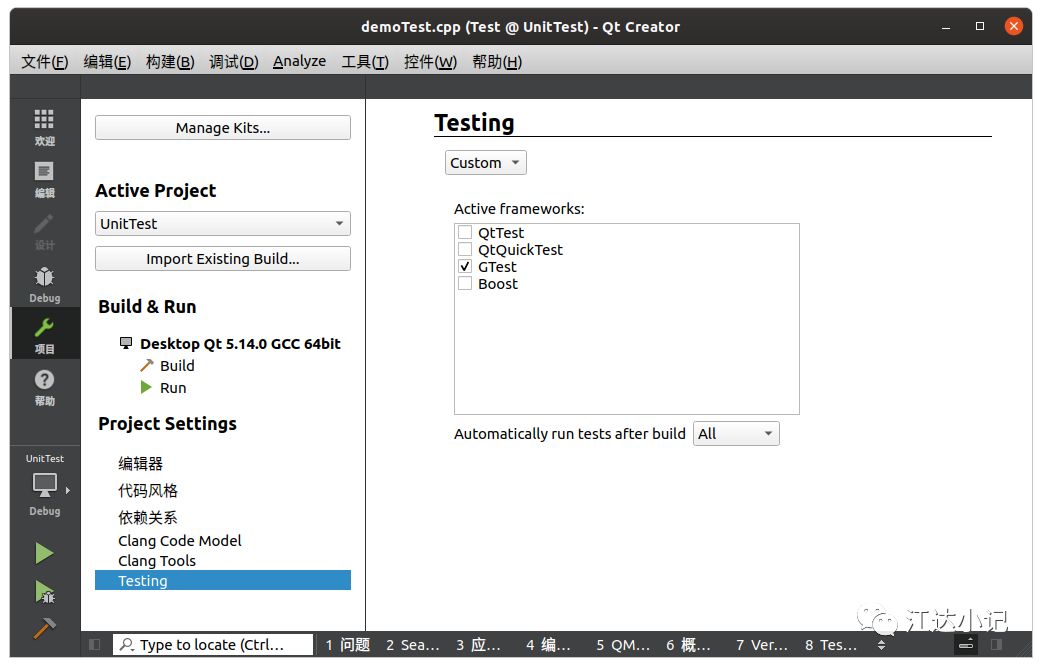Viewport: 1042px width, 667px height.
Task: Open the 构建(B) menu
Action: point(170,62)
